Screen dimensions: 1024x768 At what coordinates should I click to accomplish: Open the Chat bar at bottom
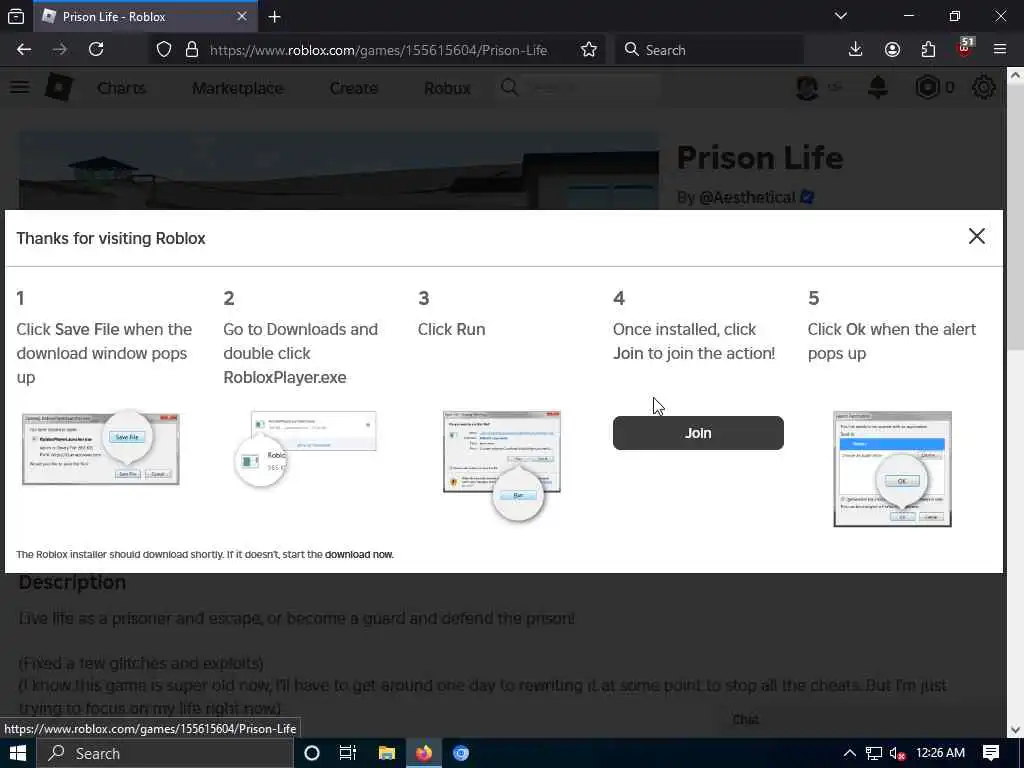(x=745, y=720)
